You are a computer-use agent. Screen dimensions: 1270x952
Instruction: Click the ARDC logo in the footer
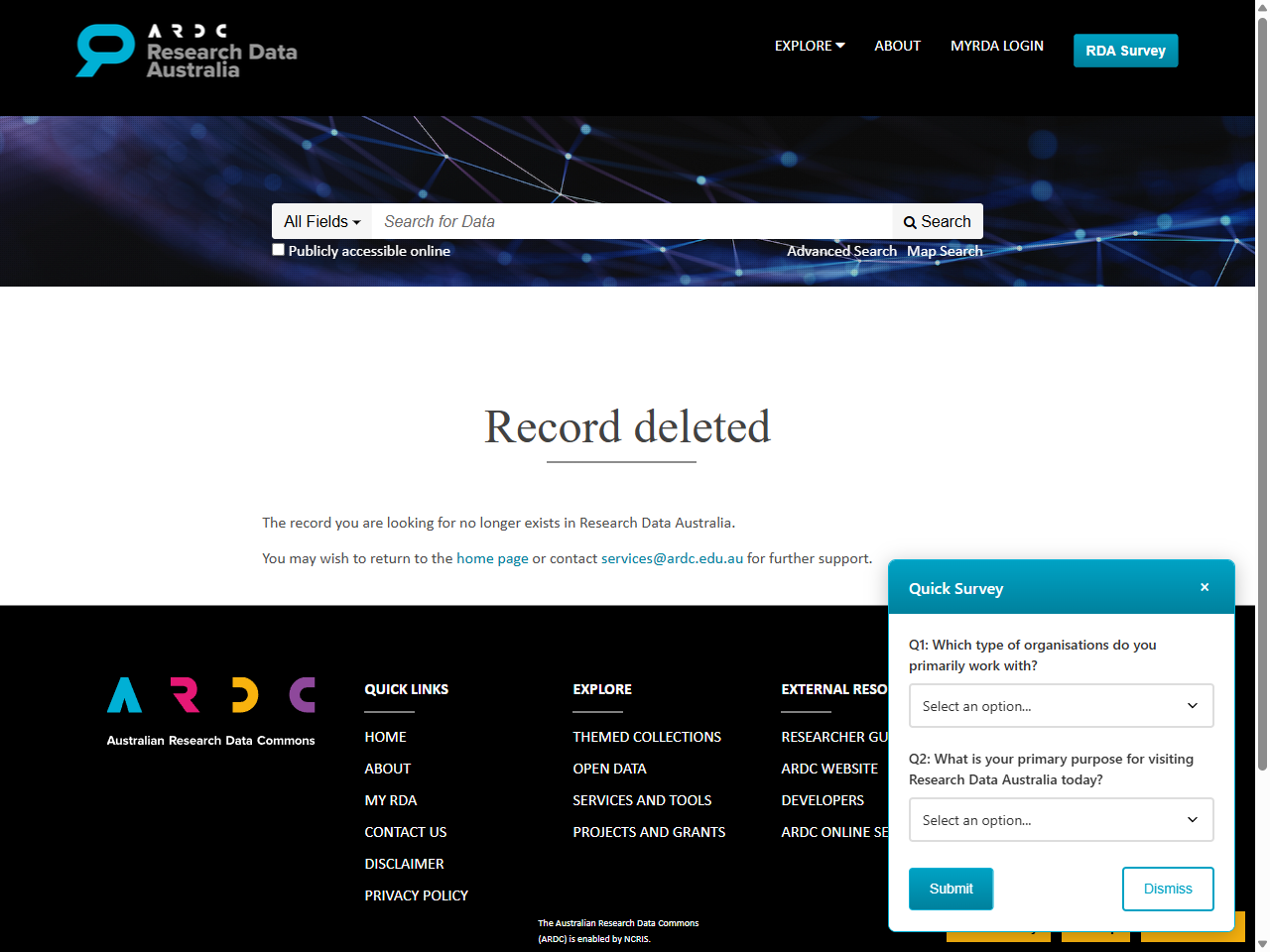(210, 706)
